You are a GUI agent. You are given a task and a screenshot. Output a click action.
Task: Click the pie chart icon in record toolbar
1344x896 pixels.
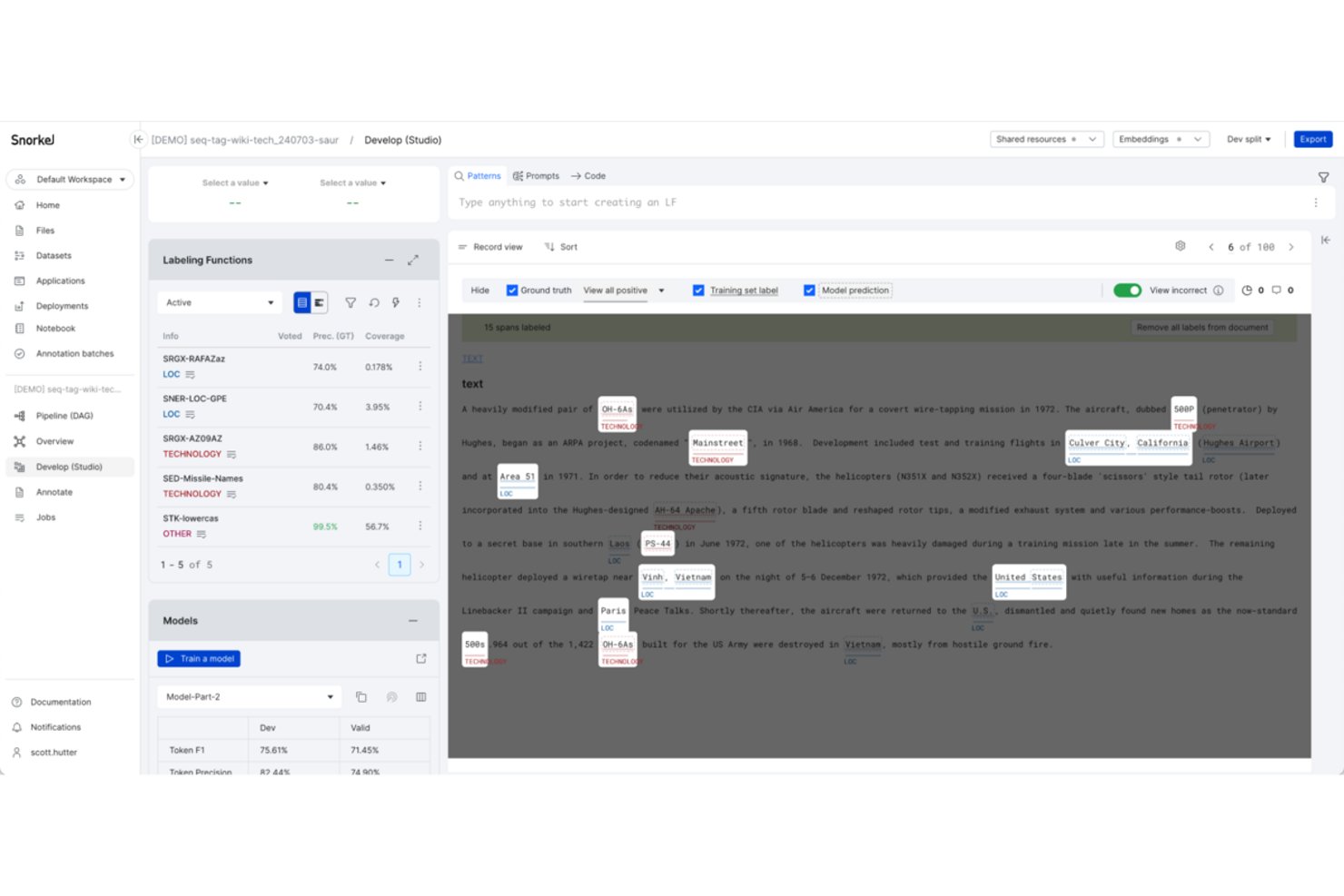coord(1247,290)
